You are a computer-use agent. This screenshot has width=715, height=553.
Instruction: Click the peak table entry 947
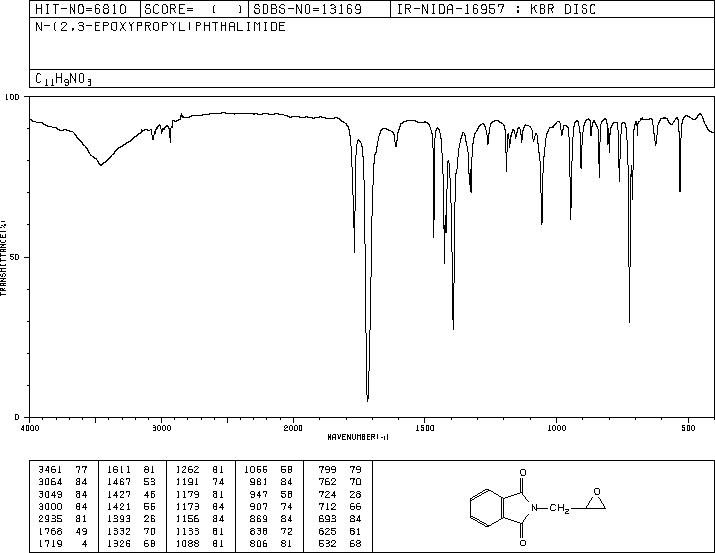(259, 494)
